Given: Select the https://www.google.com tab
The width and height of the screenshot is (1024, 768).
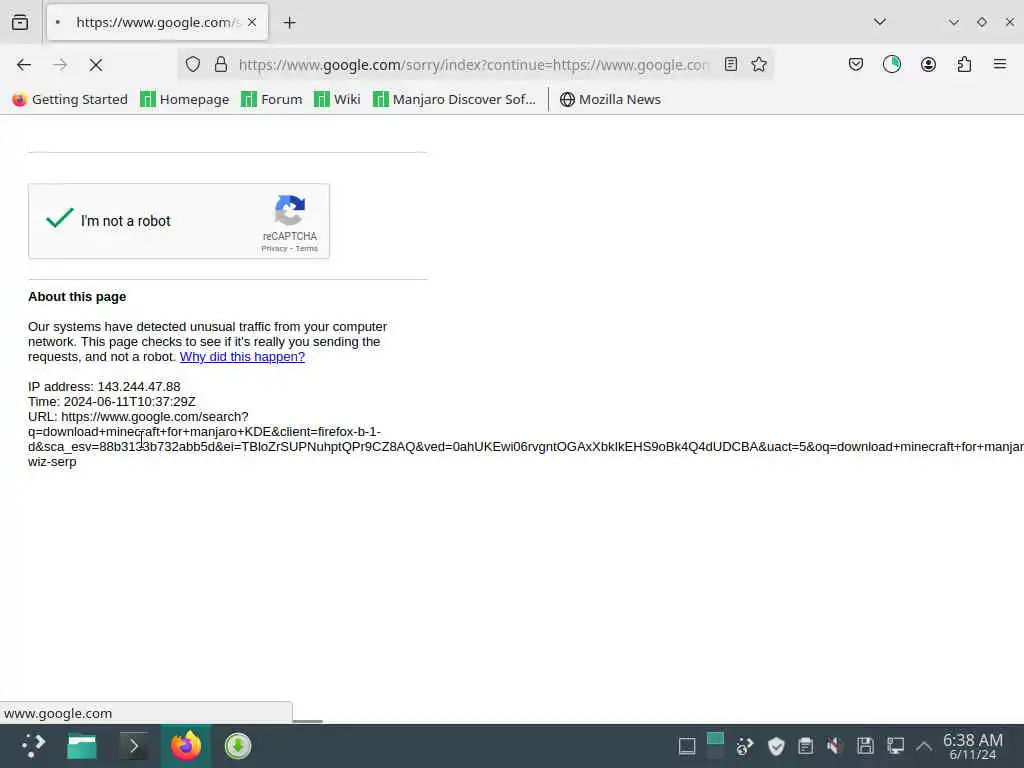Looking at the screenshot, I should [157, 22].
